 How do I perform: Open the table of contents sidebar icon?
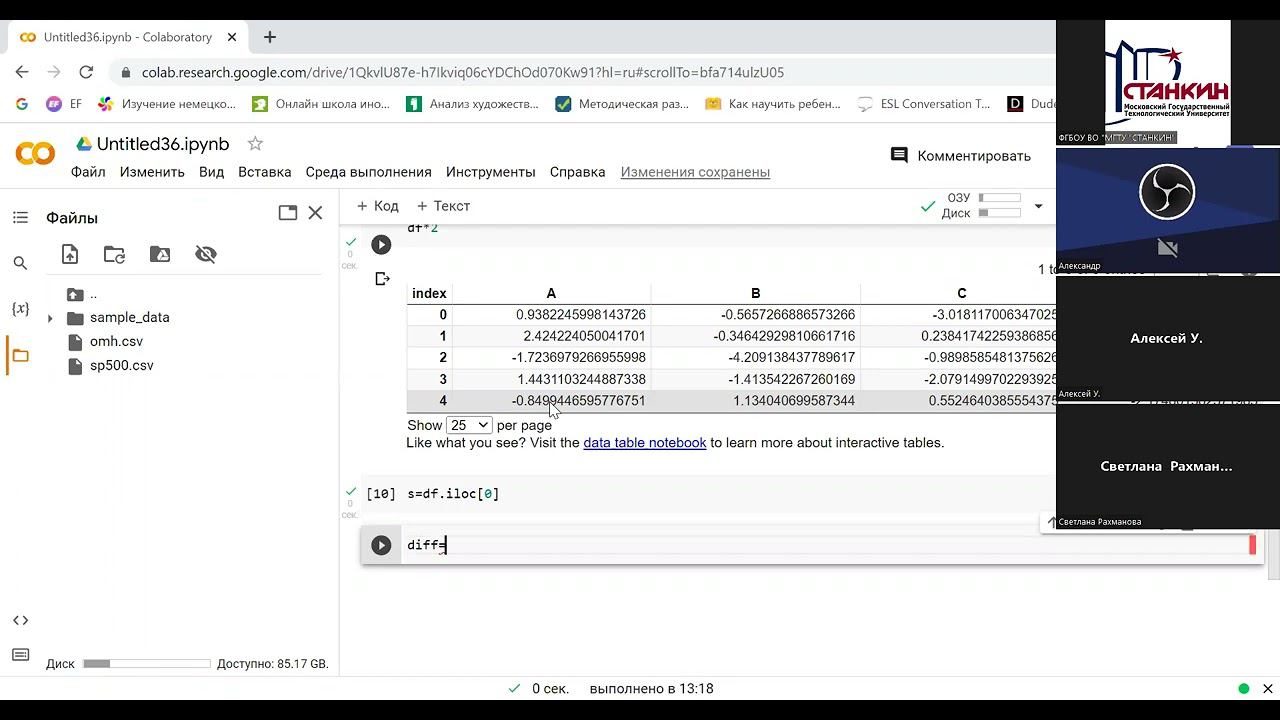pyautogui.click(x=20, y=217)
